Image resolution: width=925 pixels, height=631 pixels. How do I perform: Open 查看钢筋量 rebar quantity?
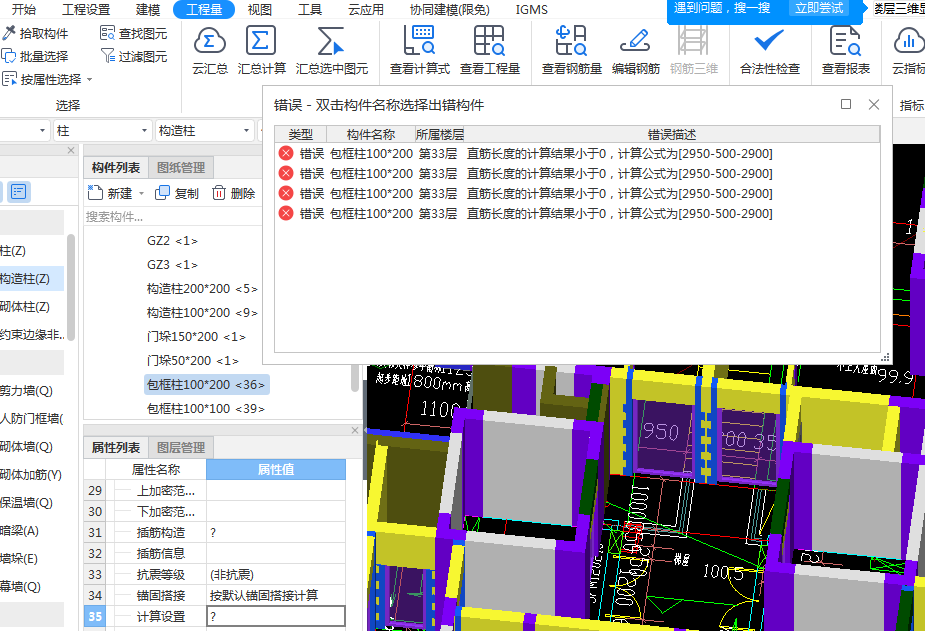pyautogui.click(x=572, y=50)
